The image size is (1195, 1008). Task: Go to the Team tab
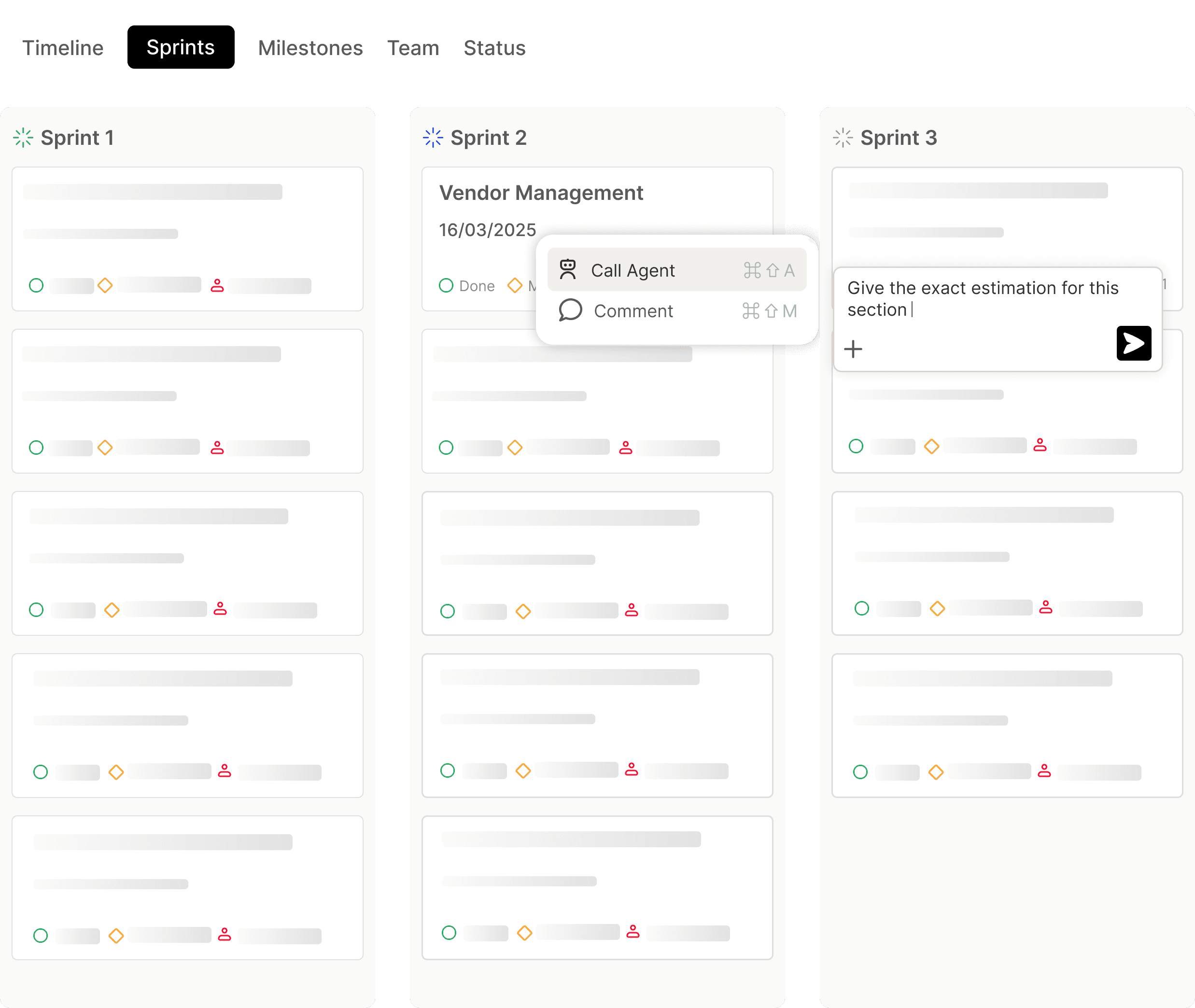click(413, 48)
